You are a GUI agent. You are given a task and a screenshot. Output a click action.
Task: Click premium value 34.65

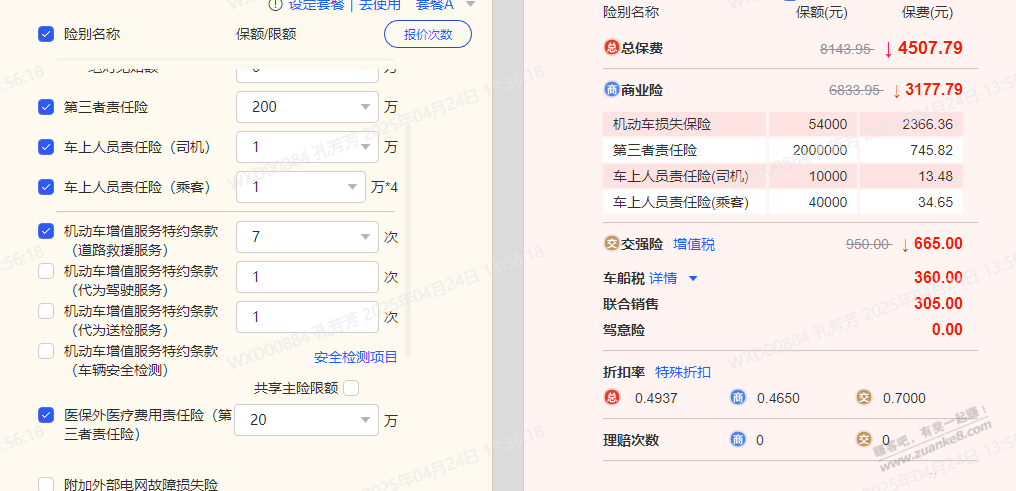coord(936,202)
